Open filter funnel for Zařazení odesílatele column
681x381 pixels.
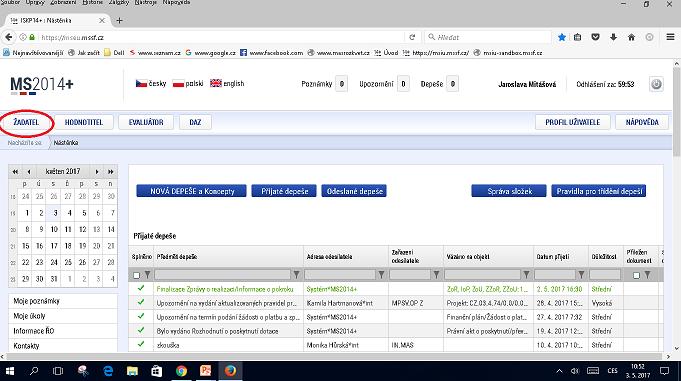coord(436,275)
